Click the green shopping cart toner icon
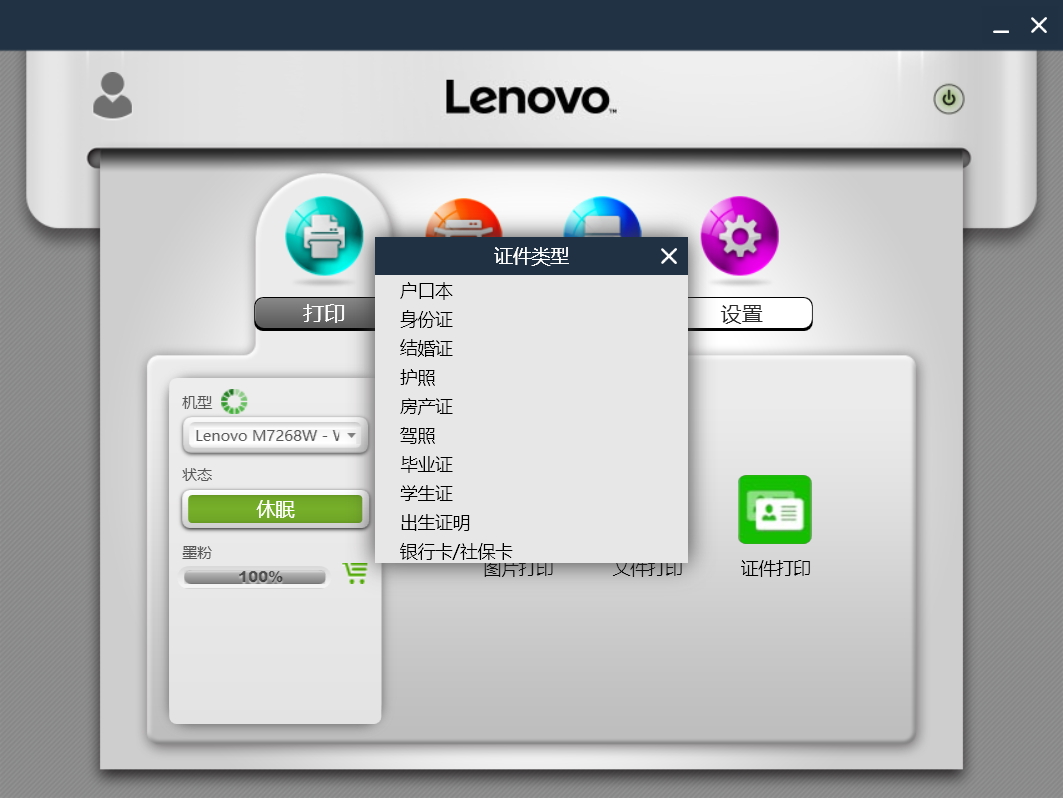Viewport: 1063px width, 798px height. [355, 573]
